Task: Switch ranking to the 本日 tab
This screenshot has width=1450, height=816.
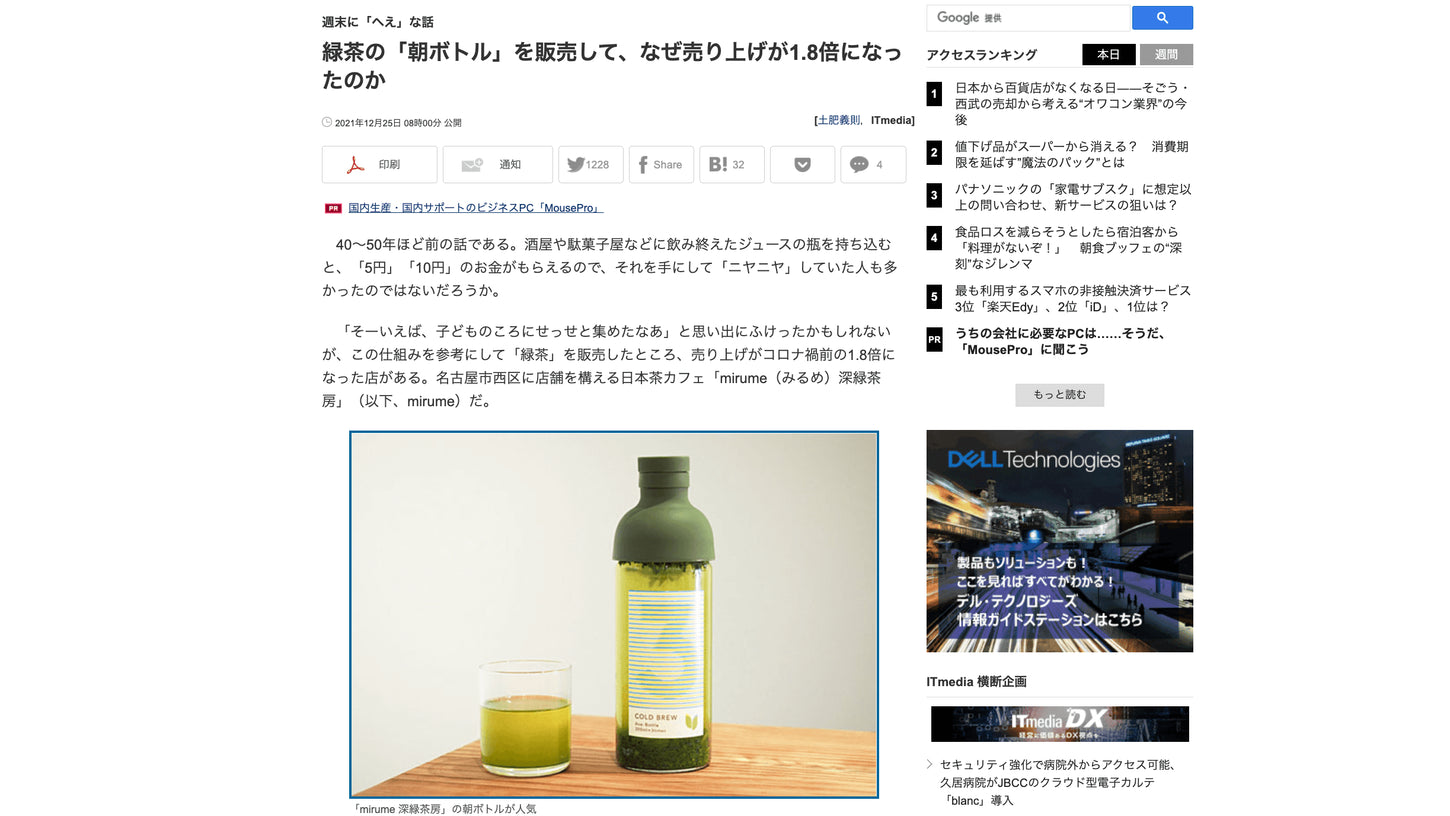Action: point(1108,55)
